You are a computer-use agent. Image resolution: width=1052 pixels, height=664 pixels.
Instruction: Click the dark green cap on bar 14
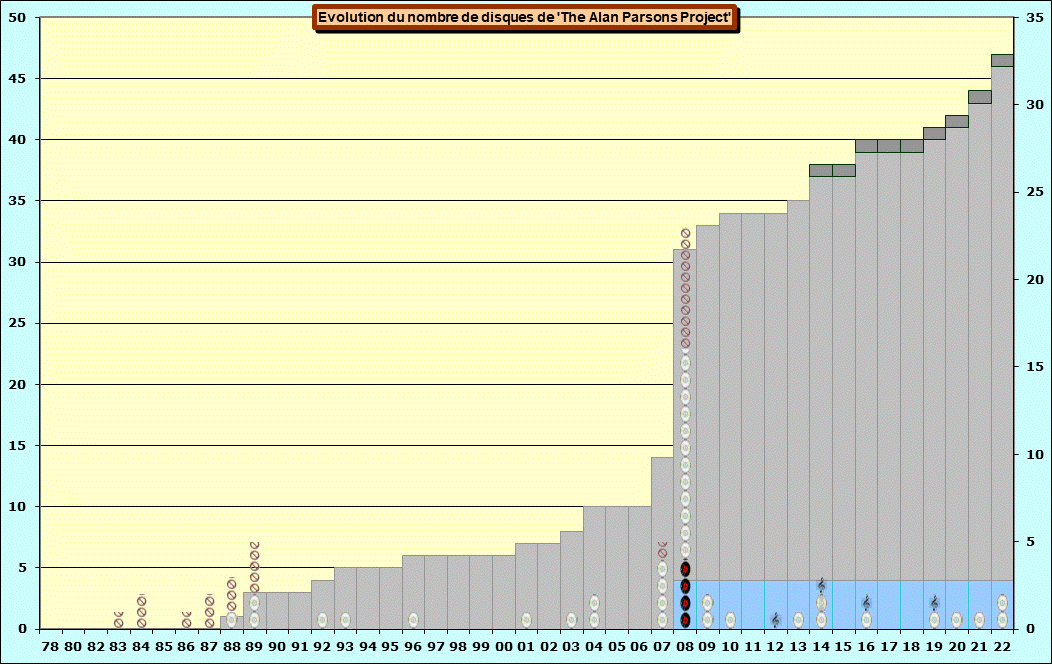click(821, 170)
